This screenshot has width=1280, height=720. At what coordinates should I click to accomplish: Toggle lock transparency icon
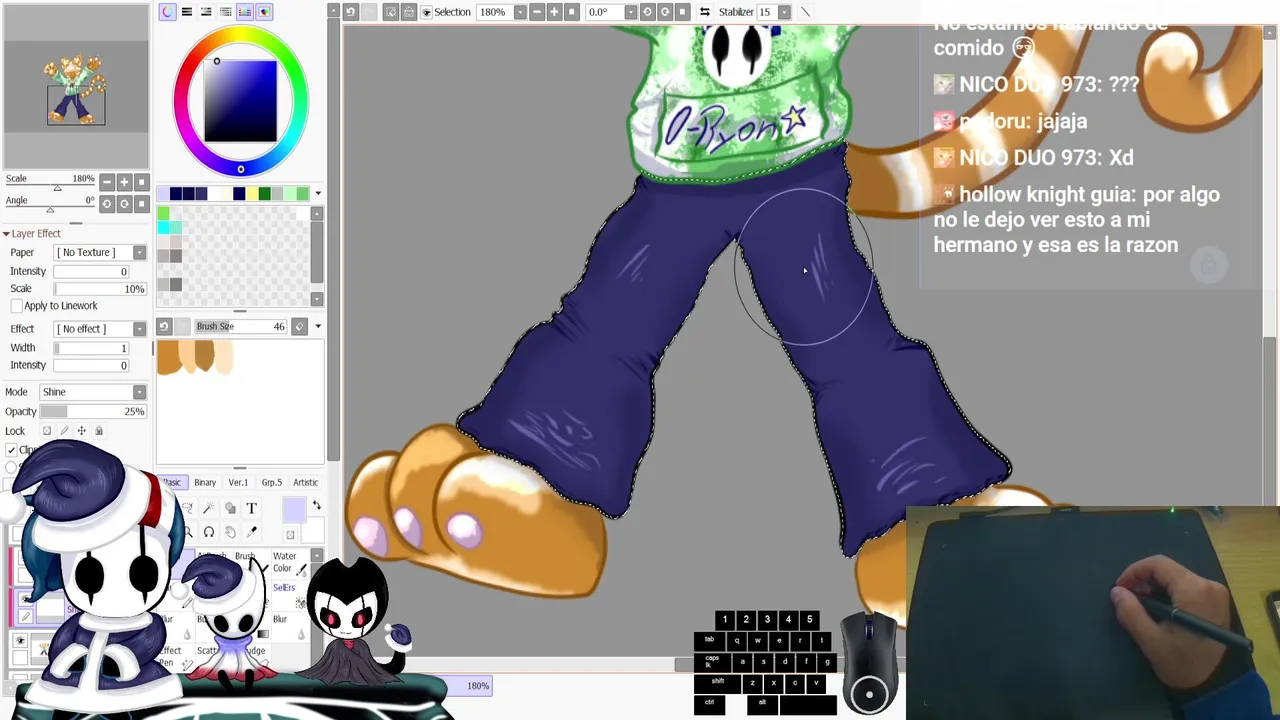click(x=46, y=431)
